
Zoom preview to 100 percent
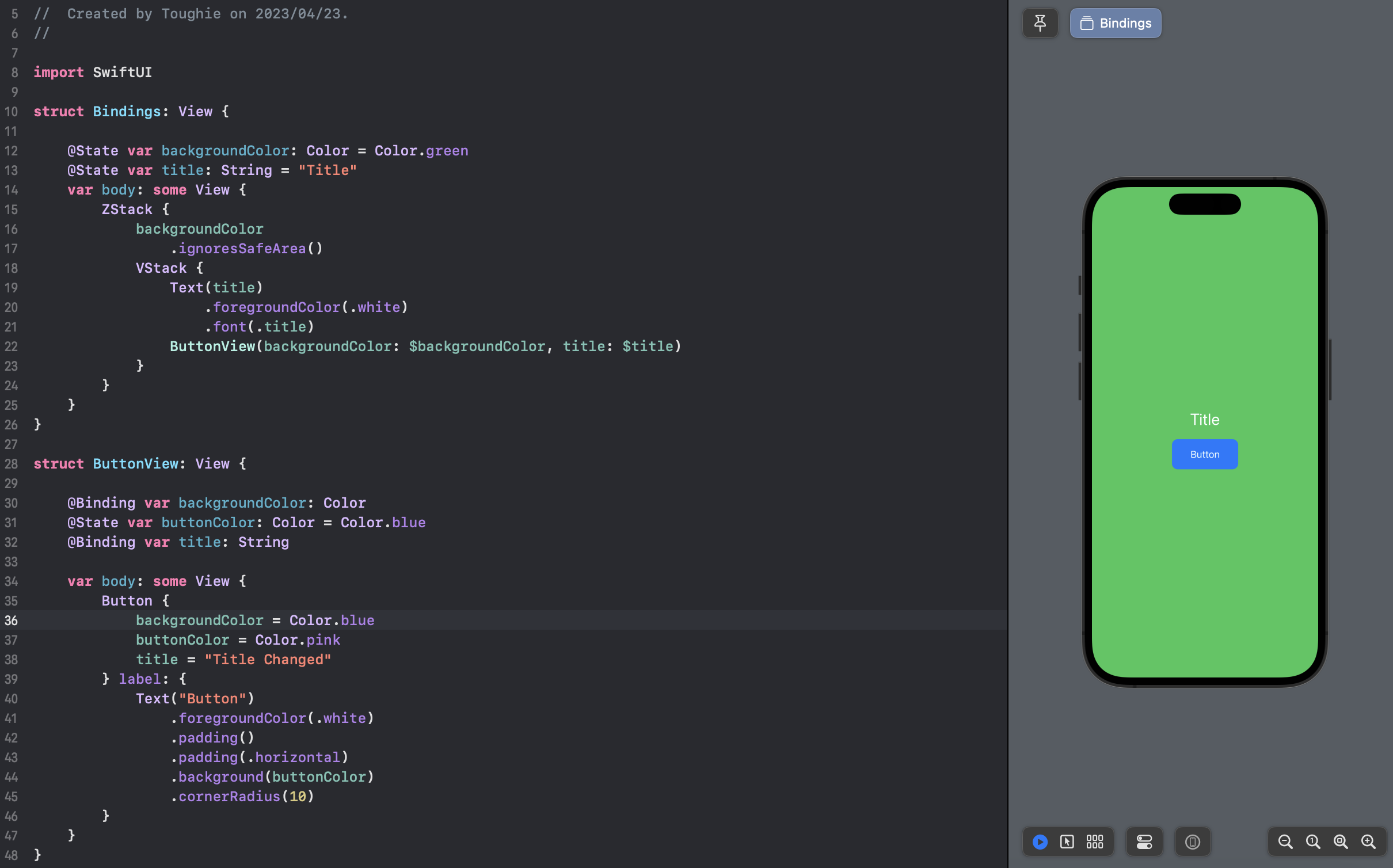coord(1312,842)
